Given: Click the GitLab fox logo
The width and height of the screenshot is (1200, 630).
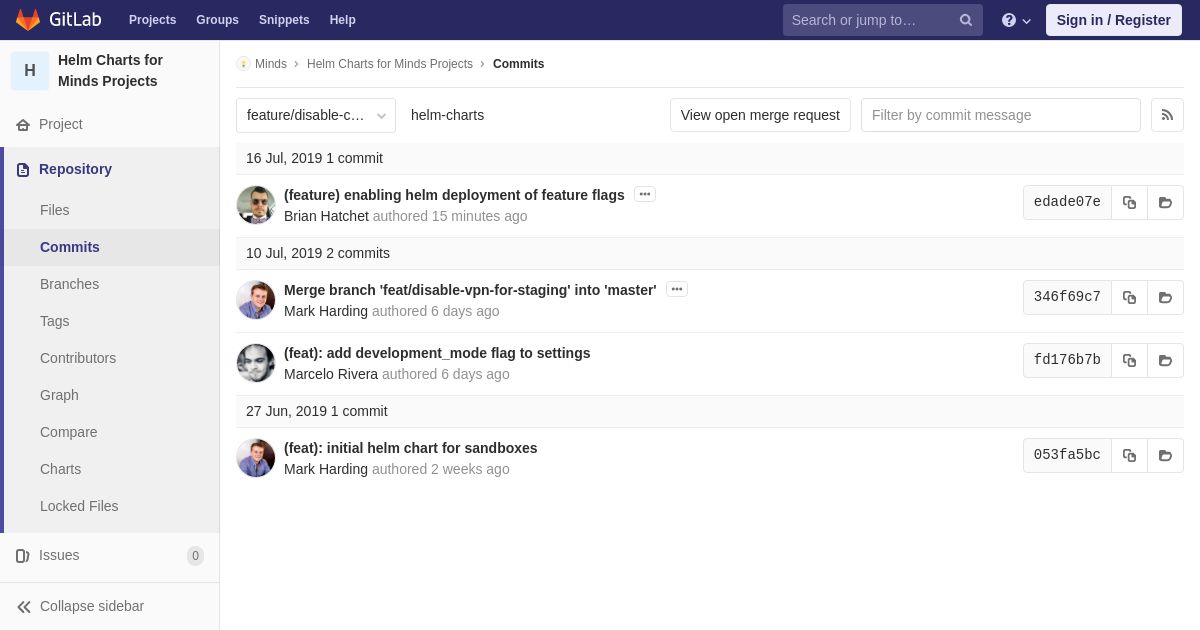Looking at the screenshot, I should tap(28, 20).
